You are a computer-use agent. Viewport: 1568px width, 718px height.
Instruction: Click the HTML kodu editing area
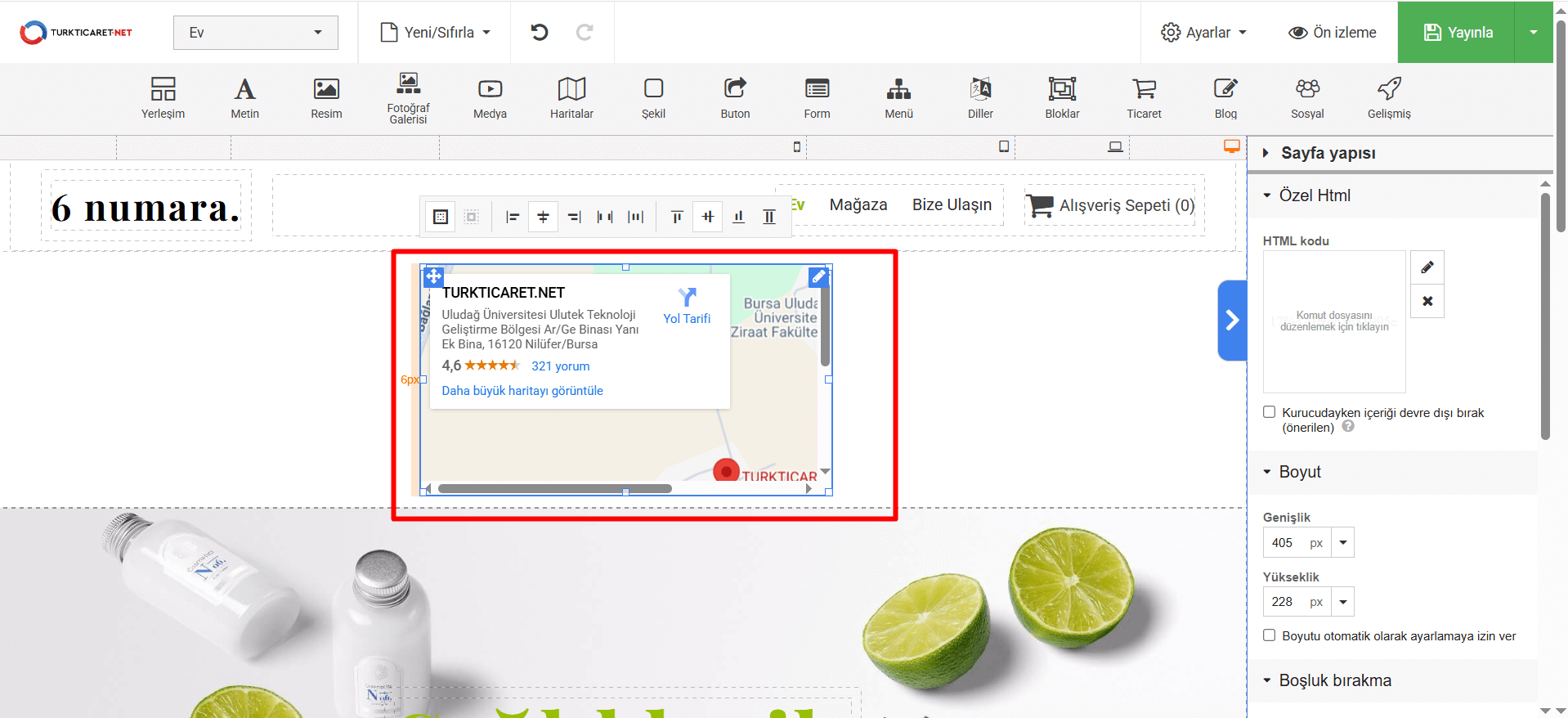(x=1334, y=321)
